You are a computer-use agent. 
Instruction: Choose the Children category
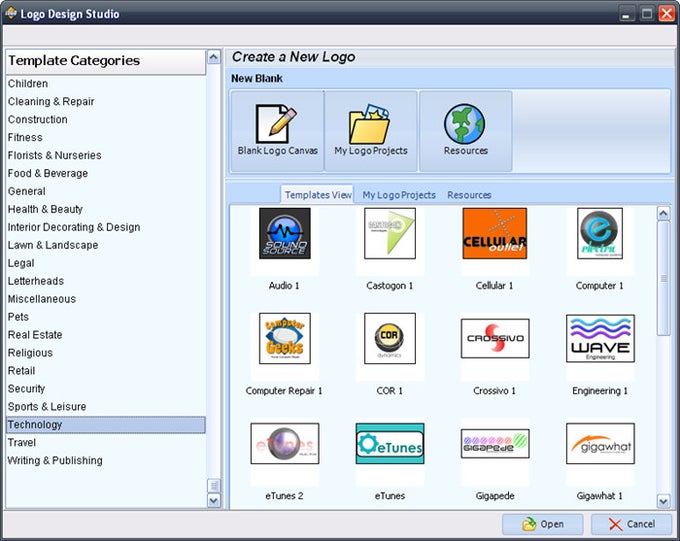(105, 84)
